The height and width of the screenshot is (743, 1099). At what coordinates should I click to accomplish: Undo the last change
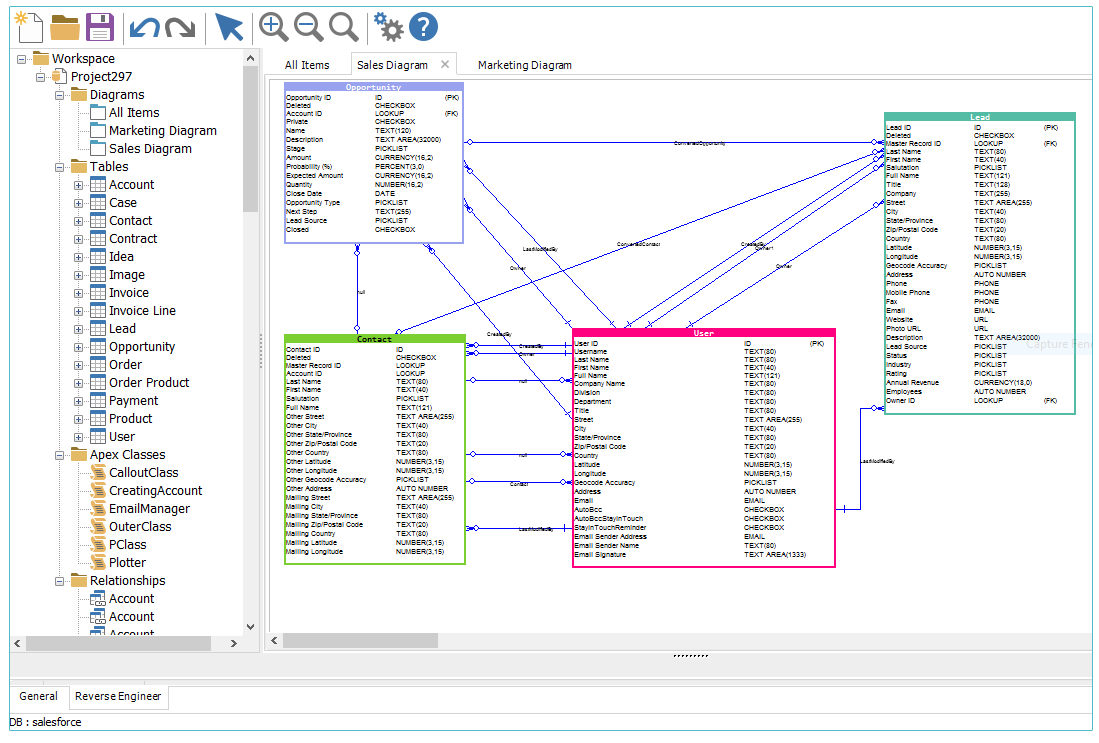click(x=143, y=27)
